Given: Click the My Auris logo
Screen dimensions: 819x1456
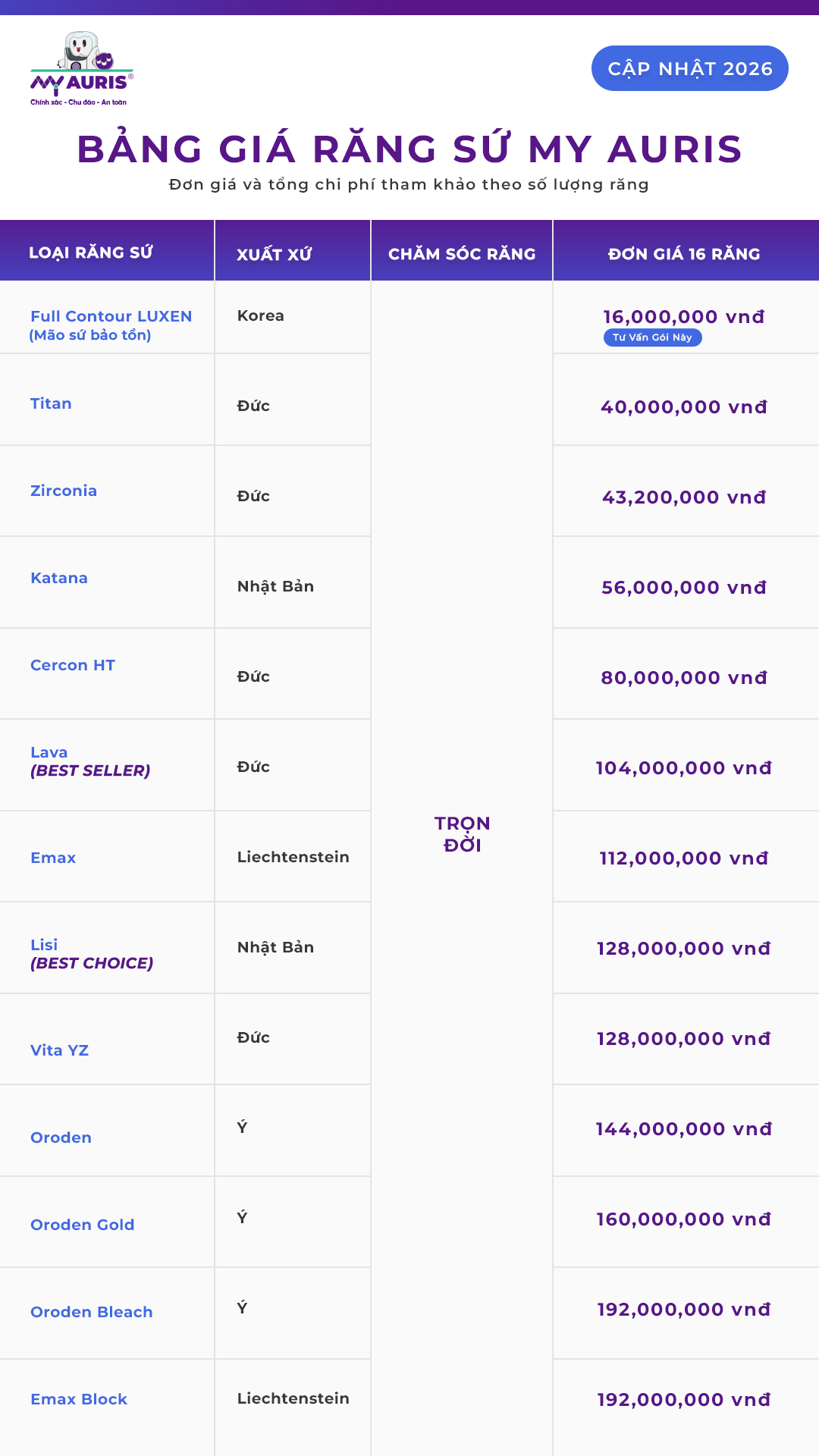Looking at the screenshot, I should pyautogui.click(x=82, y=68).
